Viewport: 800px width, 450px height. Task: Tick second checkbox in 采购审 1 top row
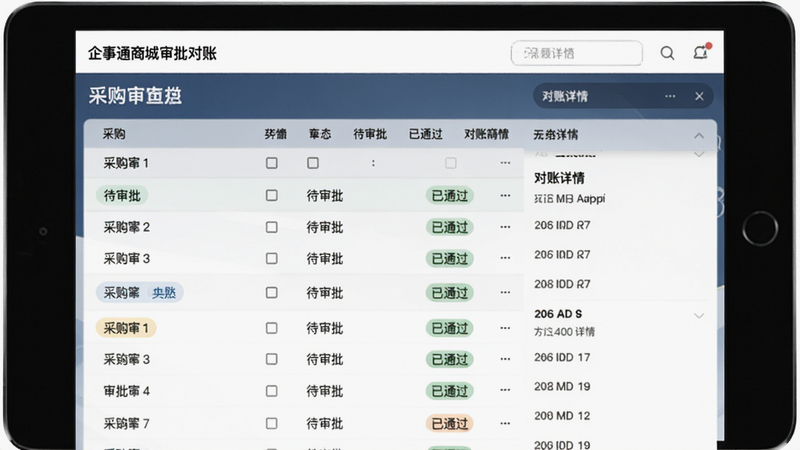[x=313, y=163]
